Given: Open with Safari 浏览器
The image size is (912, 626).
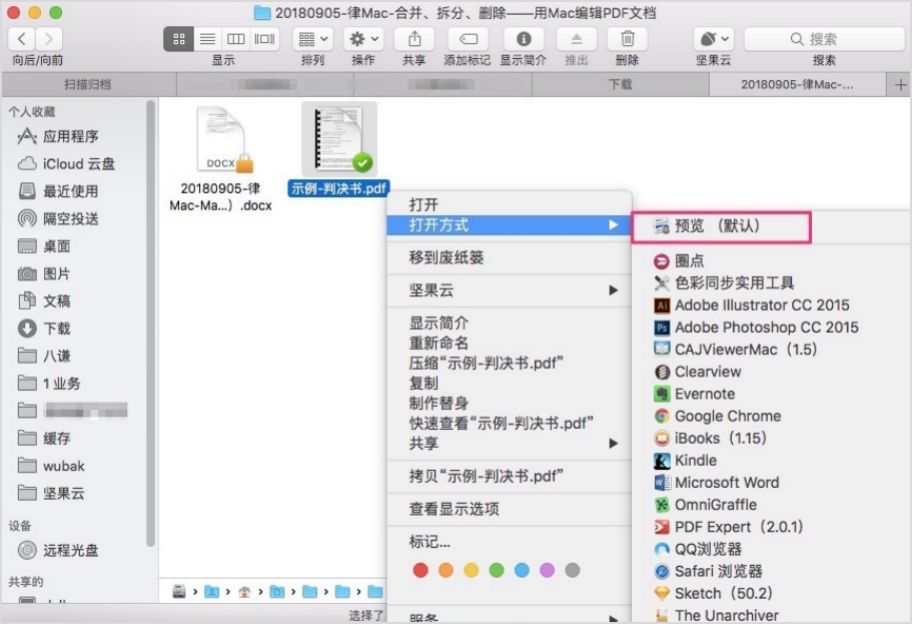Looking at the screenshot, I should (x=771, y=571).
